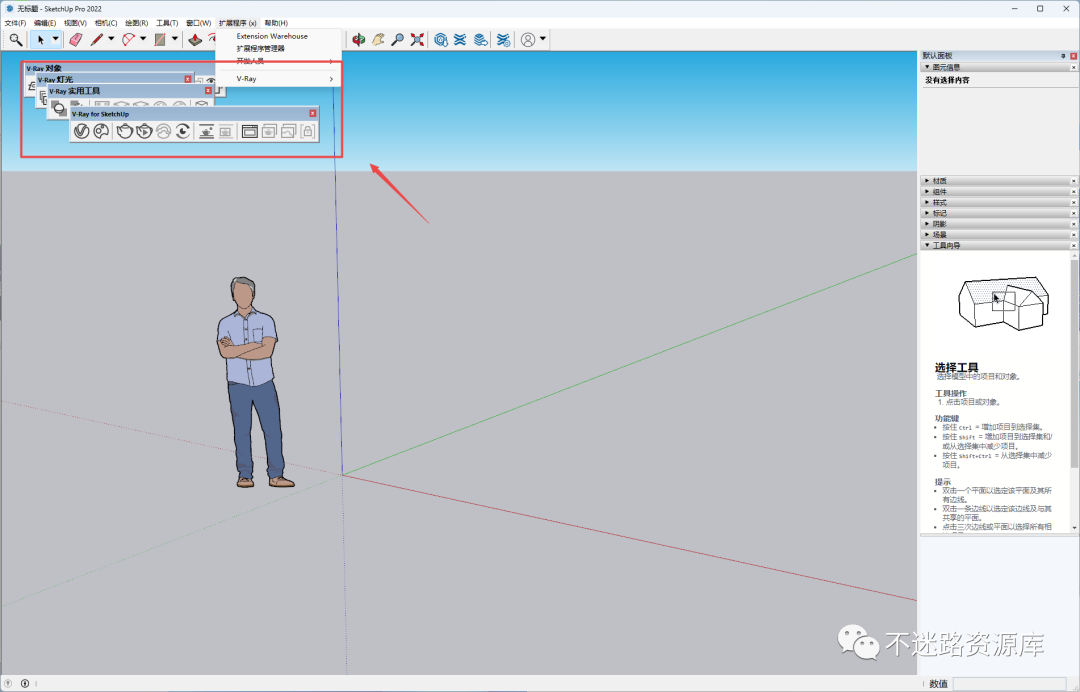Select the Push/Pull tool

[195, 40]
